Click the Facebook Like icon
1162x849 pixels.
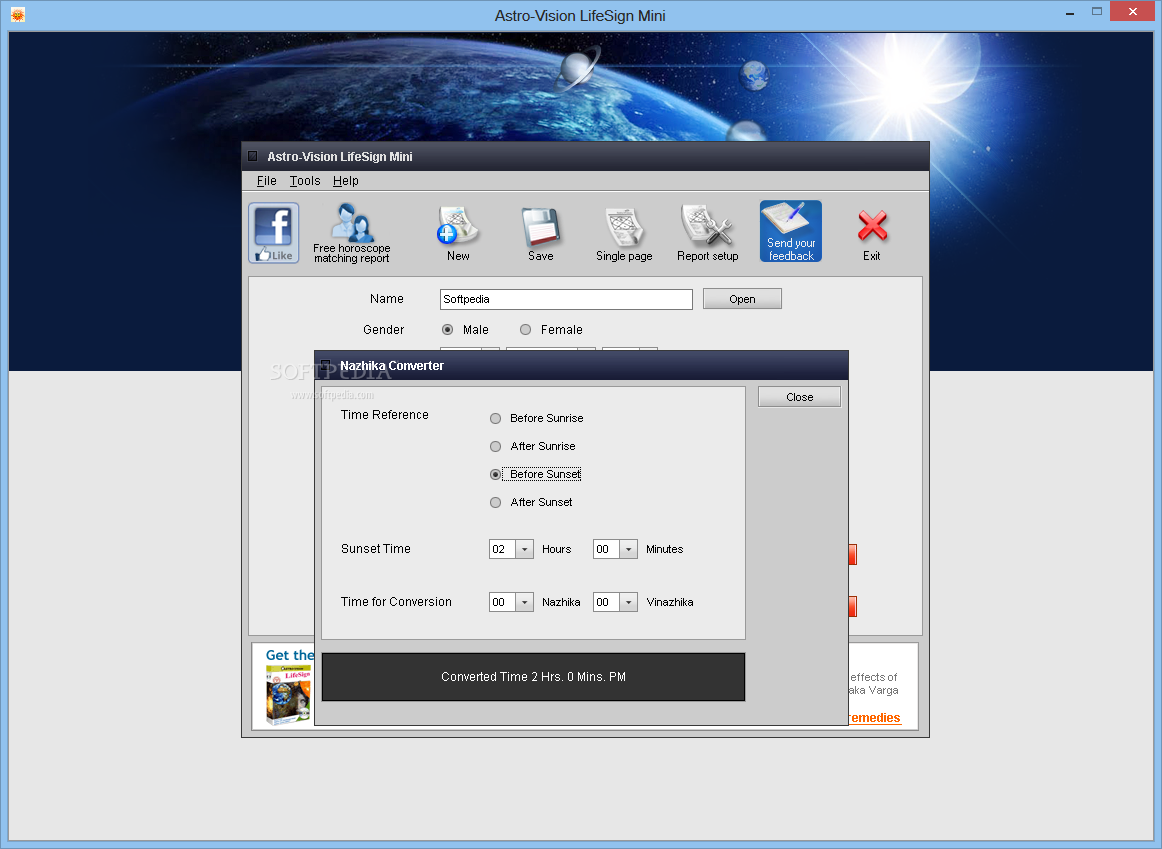coord(273,233)
